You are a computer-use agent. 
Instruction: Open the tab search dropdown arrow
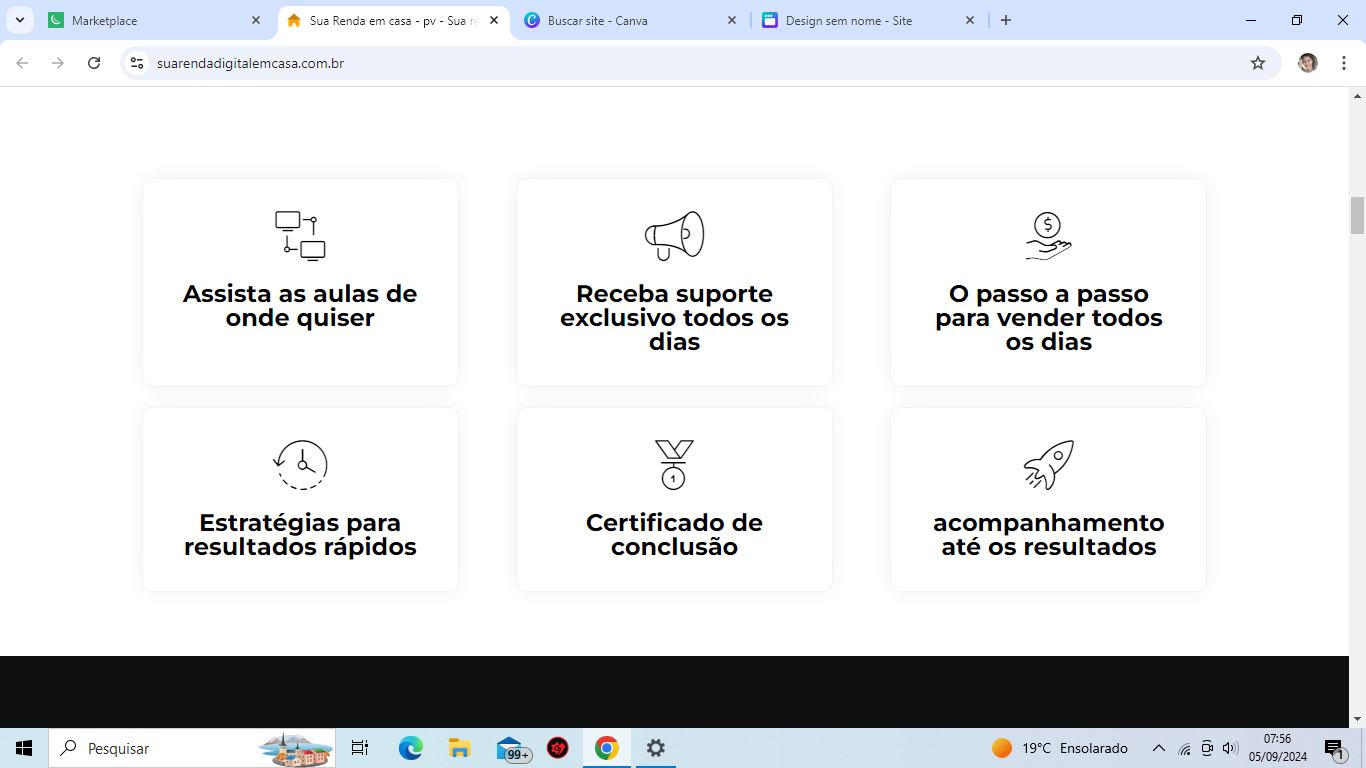(19, 20)
